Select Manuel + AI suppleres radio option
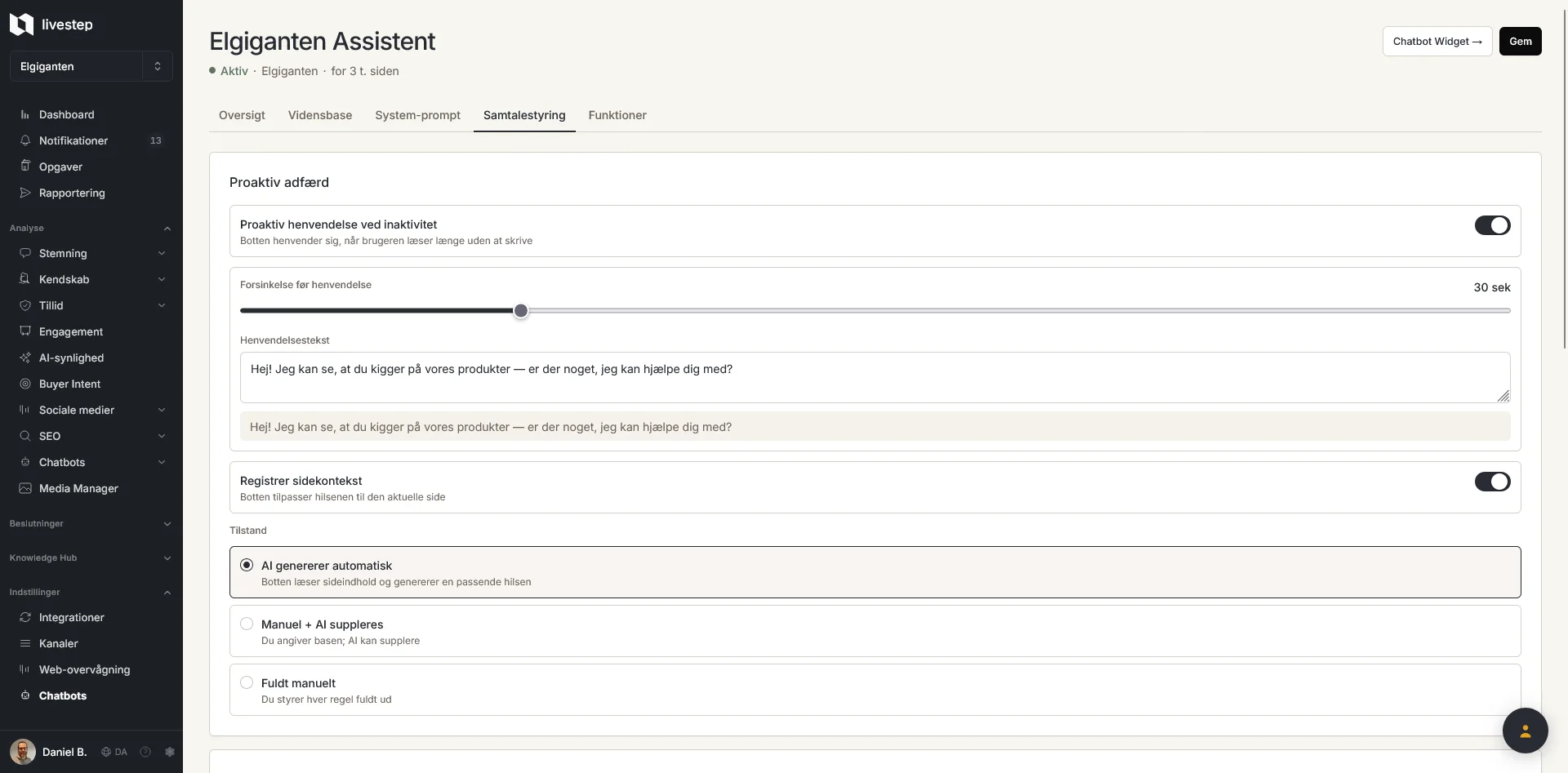The height and width of the screenshot is (773, 1568). 247,624
